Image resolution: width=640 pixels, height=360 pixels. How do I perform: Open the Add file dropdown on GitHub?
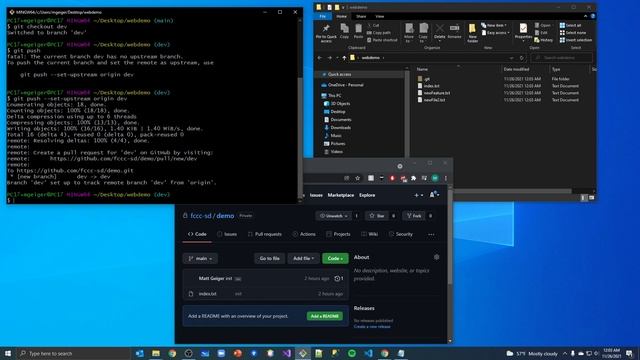point(303,258)
